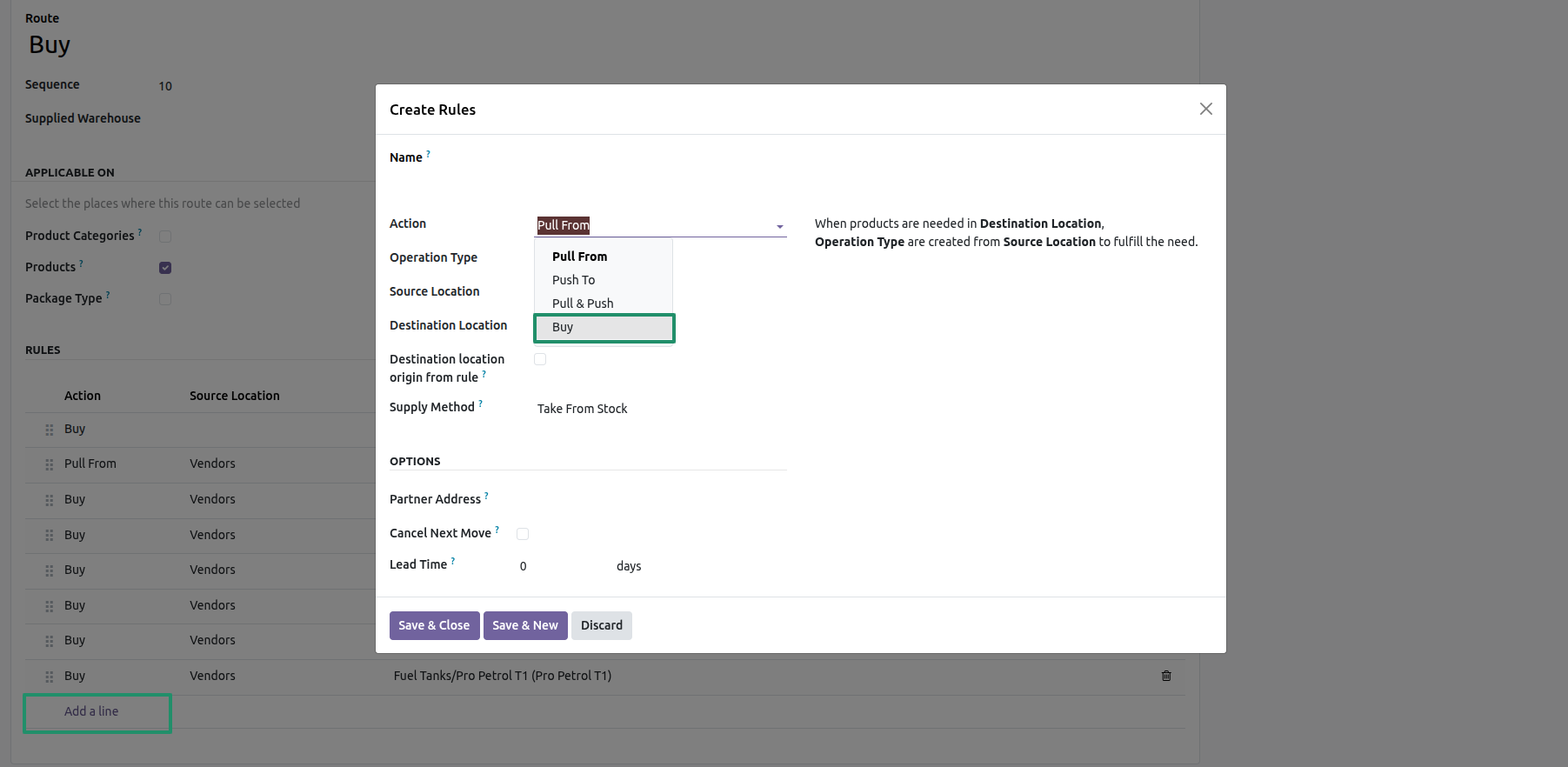Click the Destination Location label

pos(448,325)
